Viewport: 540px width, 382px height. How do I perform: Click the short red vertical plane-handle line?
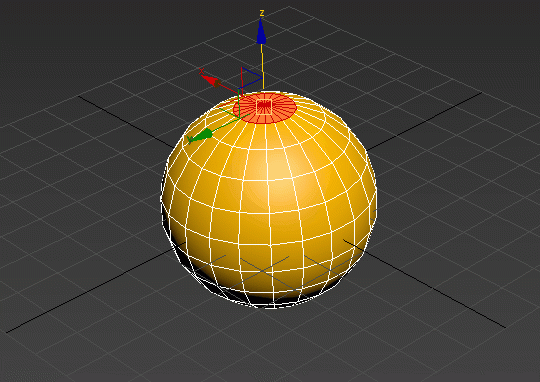pyautogui.click(x=242, y=82)
